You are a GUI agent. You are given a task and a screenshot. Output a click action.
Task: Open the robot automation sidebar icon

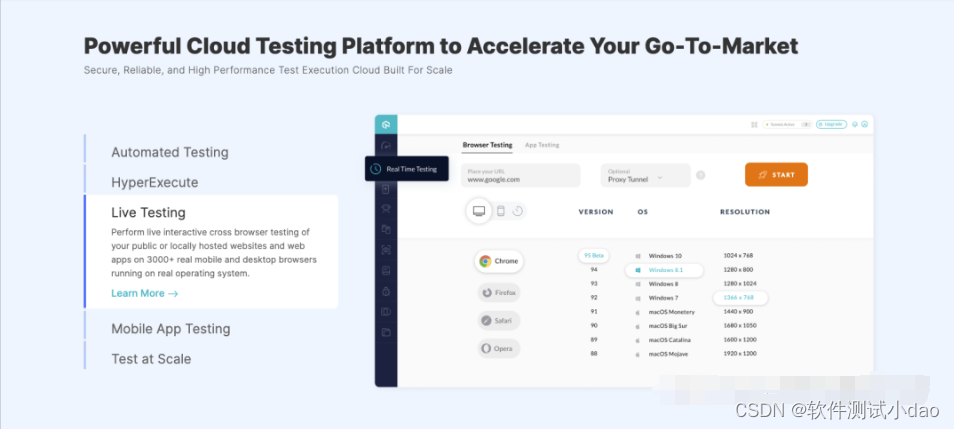pos(386,209)
